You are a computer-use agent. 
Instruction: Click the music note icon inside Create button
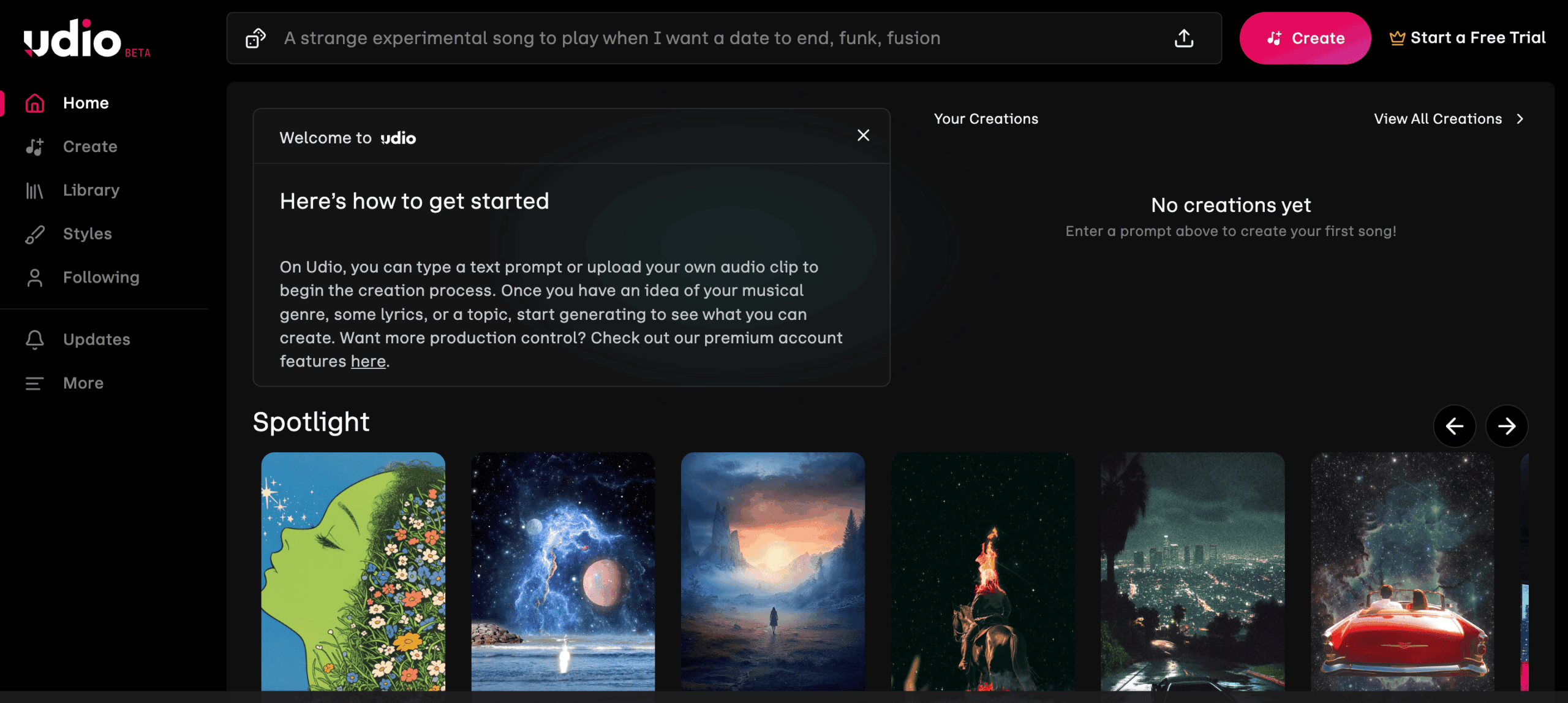click(x=1274, y=38)
